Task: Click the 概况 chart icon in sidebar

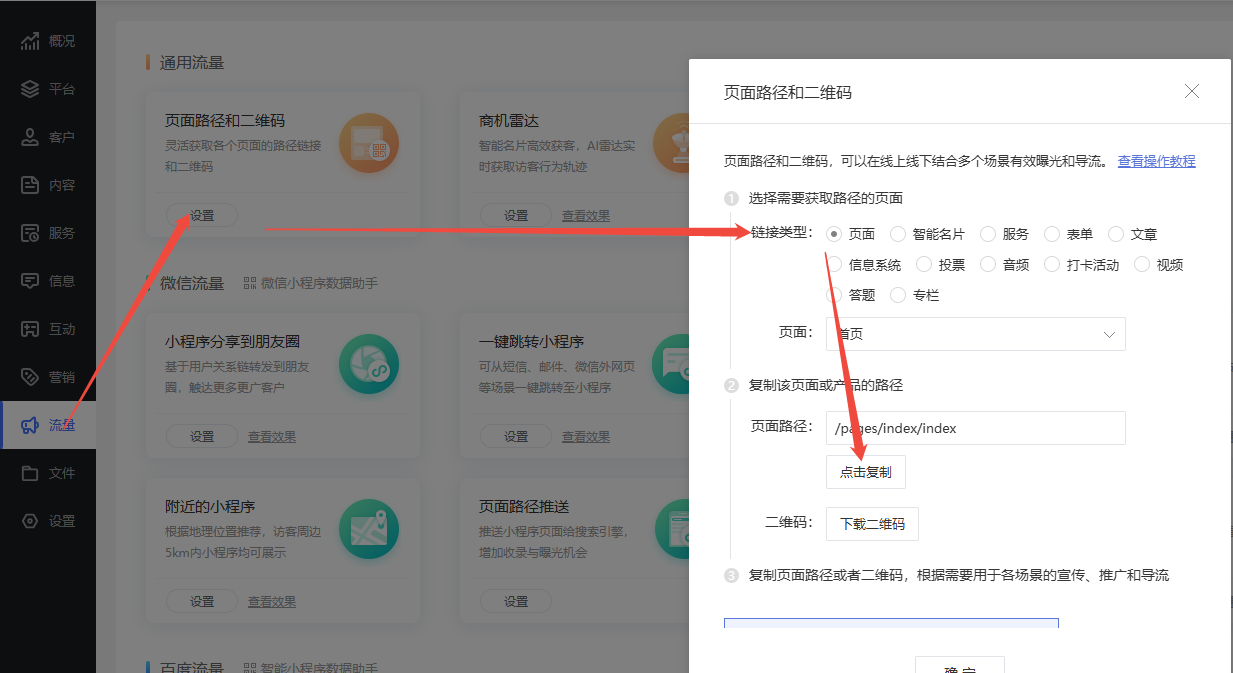Action: (30, 41)
